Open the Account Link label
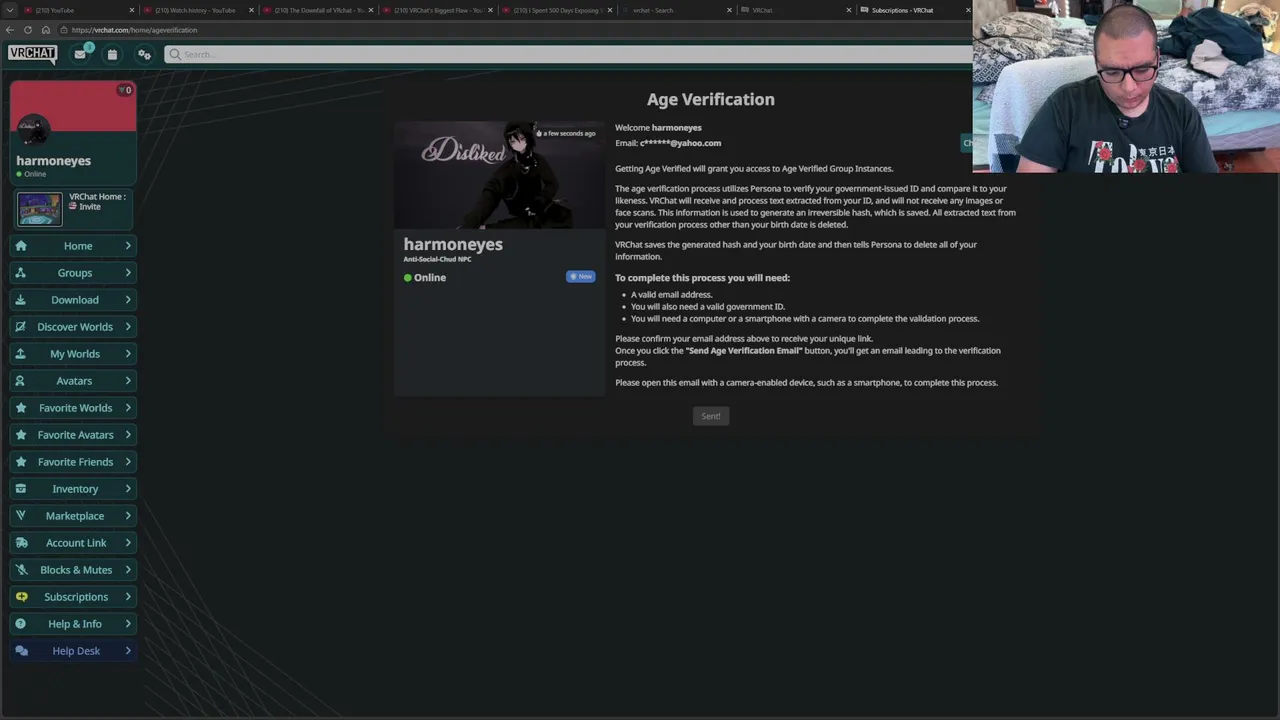This screenshot has height=720, width=1280. point(76,543)
